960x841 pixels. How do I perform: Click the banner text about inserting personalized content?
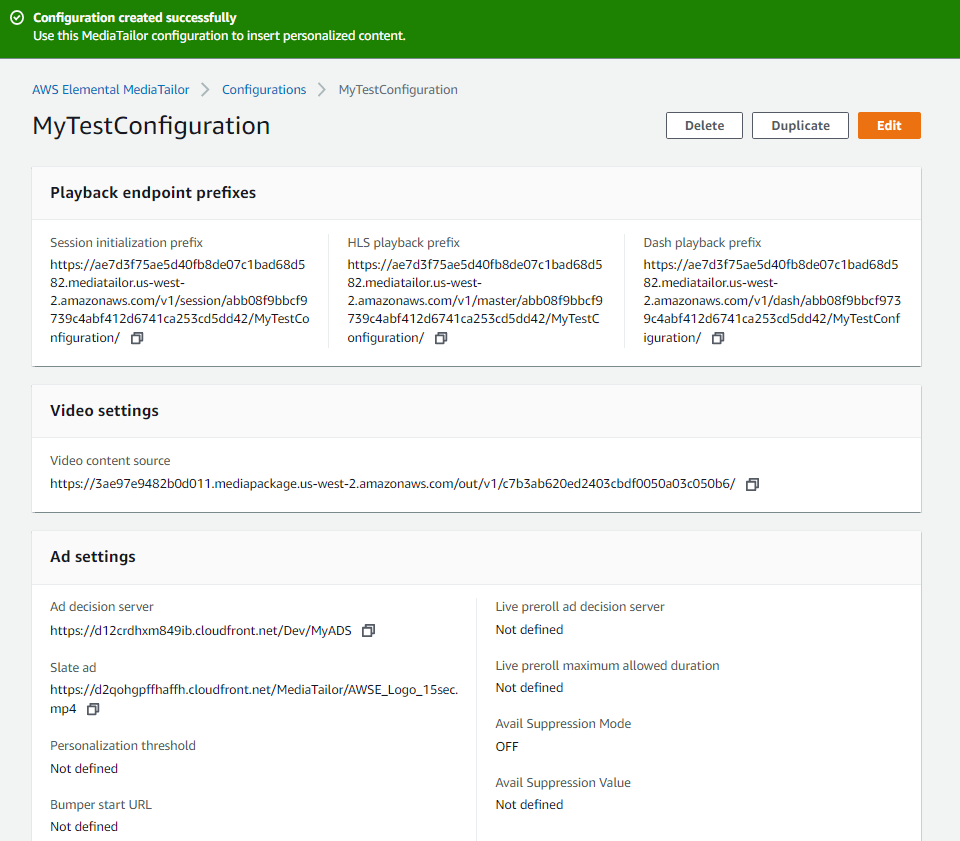coord(219,36)
